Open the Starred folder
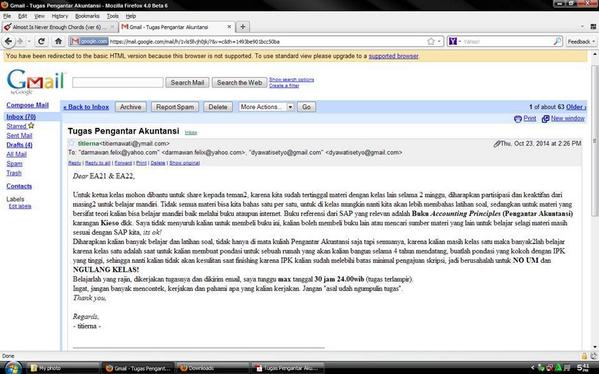599x374 pixels. click(x=16, y=126)
